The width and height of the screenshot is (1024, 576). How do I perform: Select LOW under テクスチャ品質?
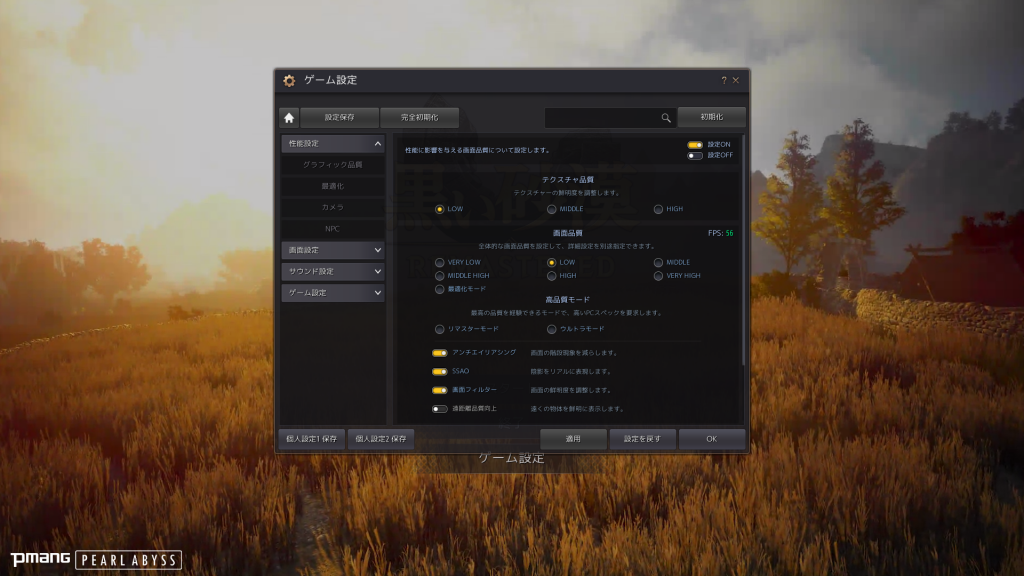440,209
